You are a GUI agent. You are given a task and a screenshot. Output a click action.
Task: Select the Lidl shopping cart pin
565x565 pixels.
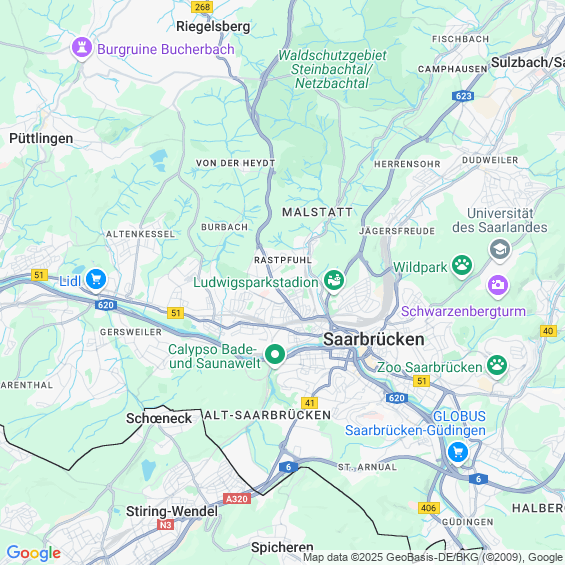[96, 280]
